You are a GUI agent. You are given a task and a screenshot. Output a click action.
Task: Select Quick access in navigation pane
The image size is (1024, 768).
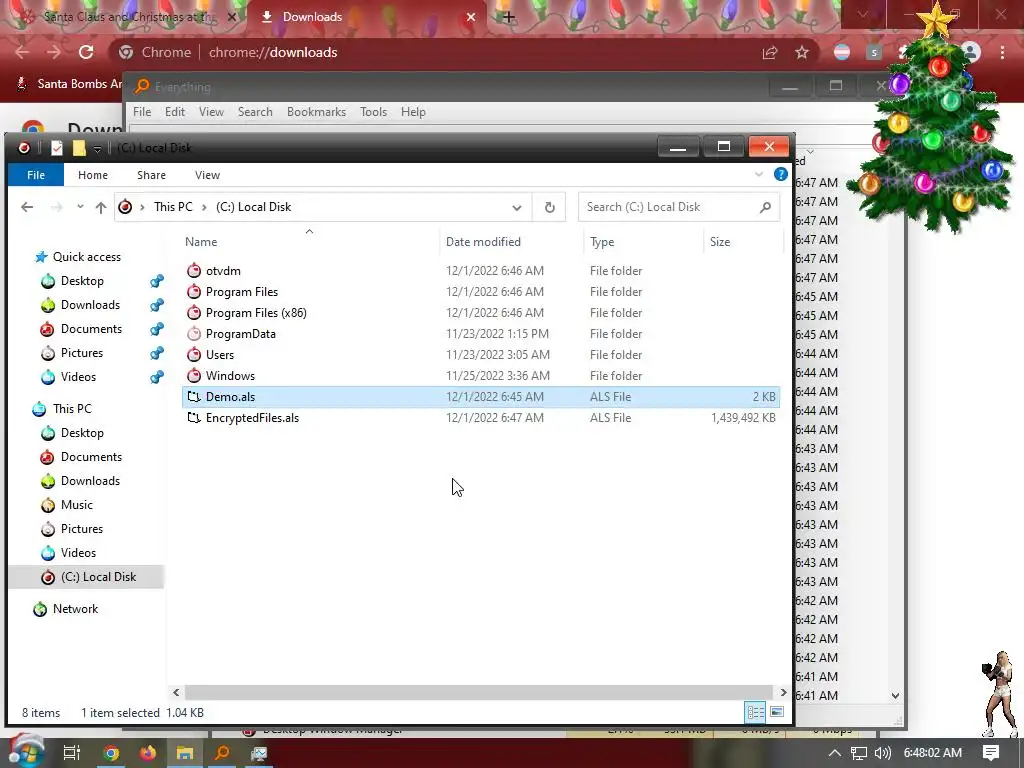tap(86, 257)
